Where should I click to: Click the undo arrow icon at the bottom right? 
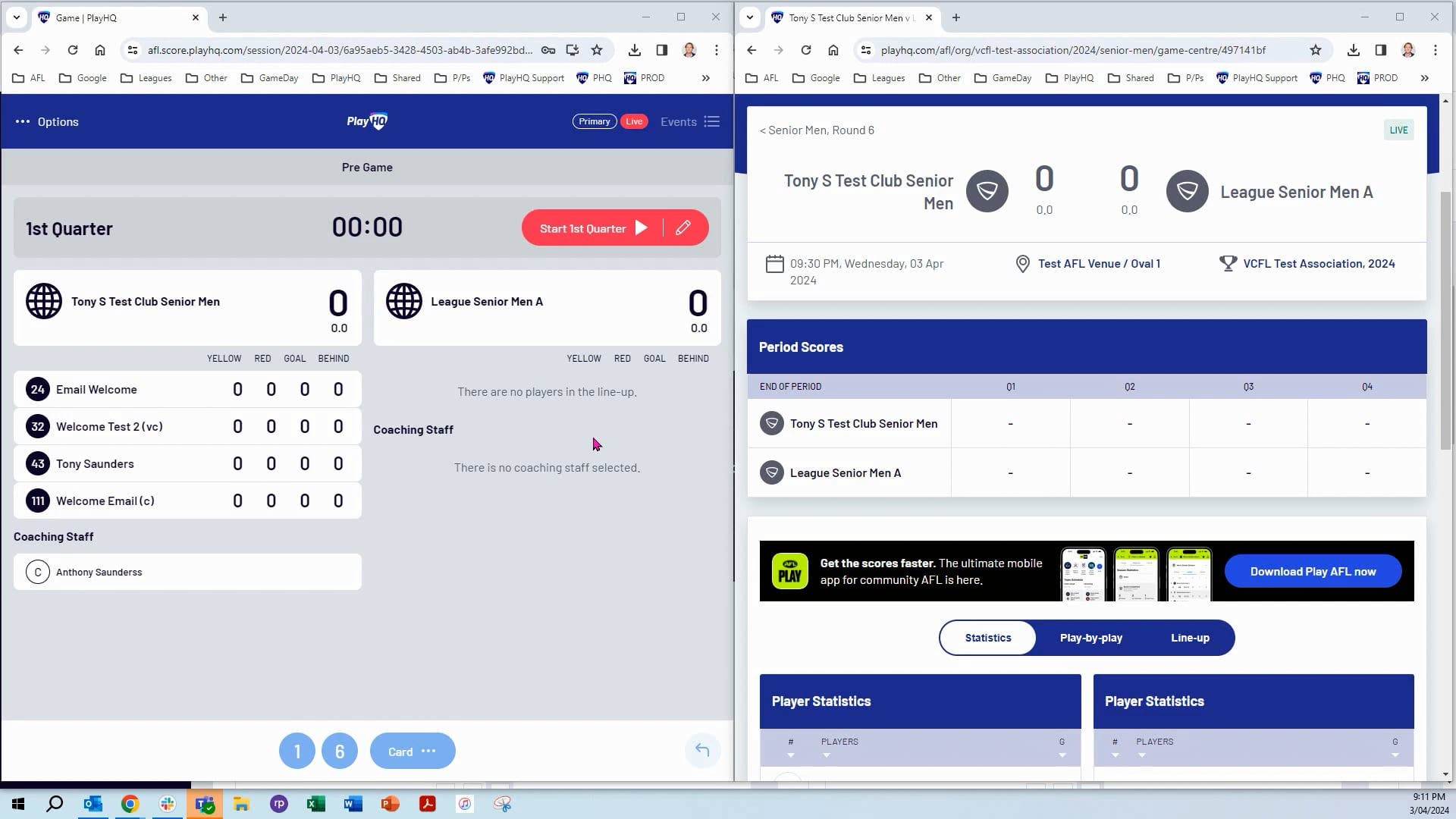[702, 751]
